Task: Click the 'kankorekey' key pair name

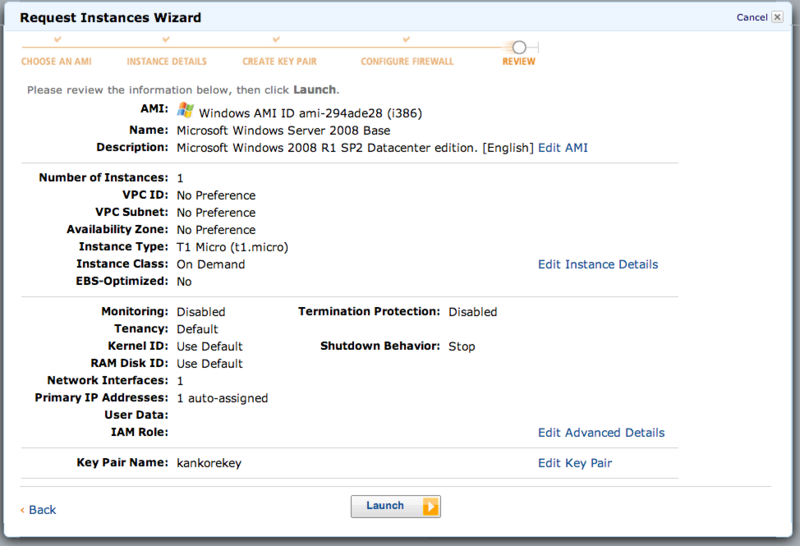Action: point(209,463)
